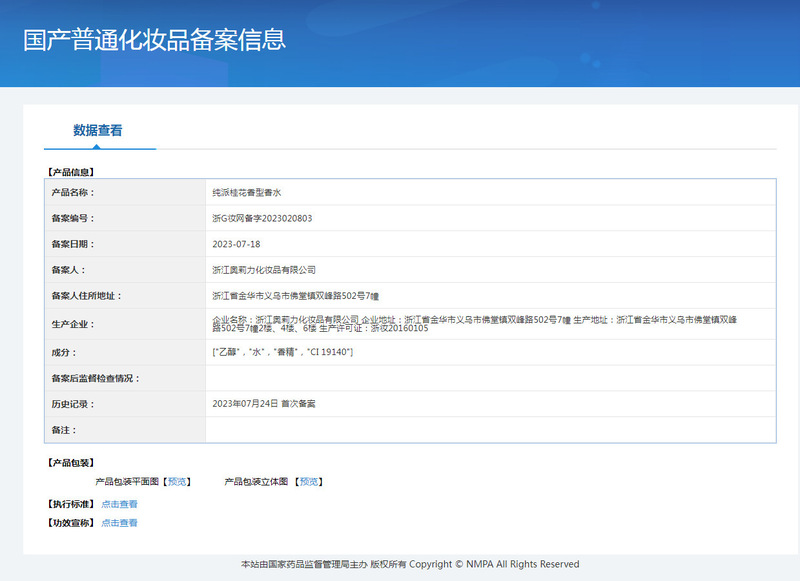
Task: Click the 产品名称 row label
Action: (73, 192)
